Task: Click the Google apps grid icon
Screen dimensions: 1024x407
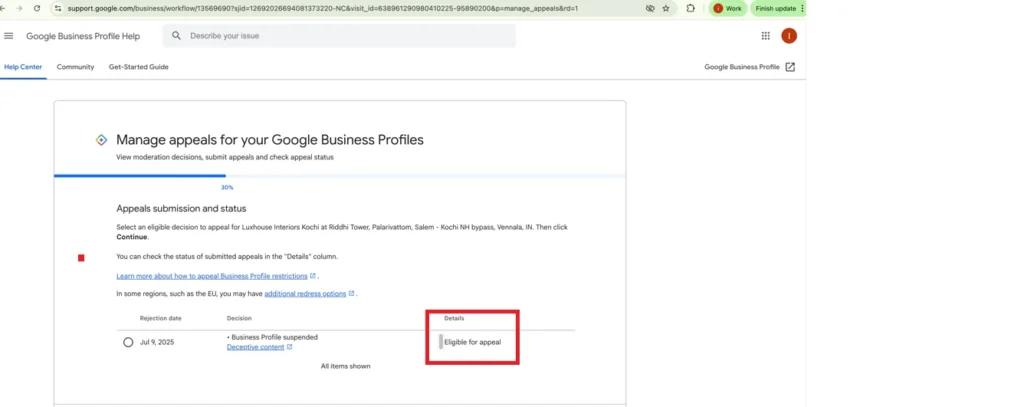Action: pyautogui.click(x=766, y=36)
